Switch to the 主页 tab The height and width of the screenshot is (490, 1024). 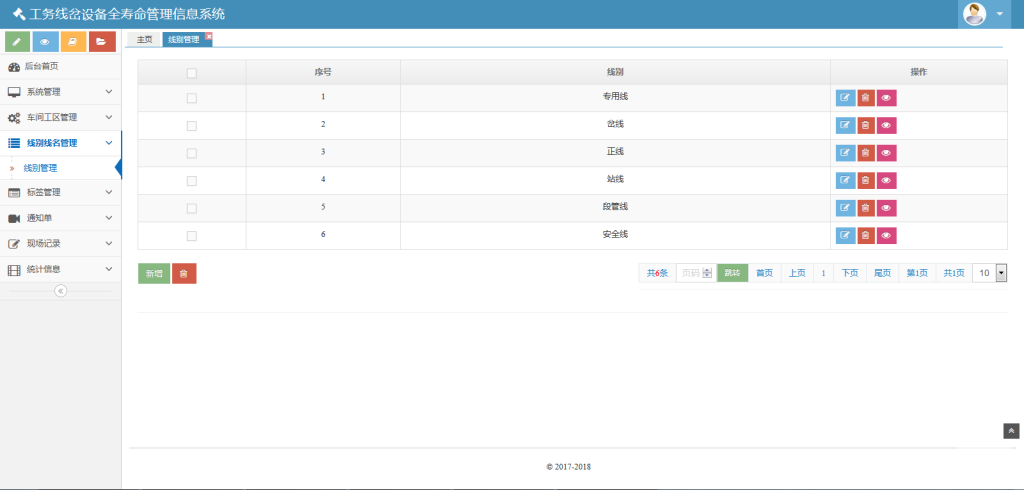click(144, 40)
